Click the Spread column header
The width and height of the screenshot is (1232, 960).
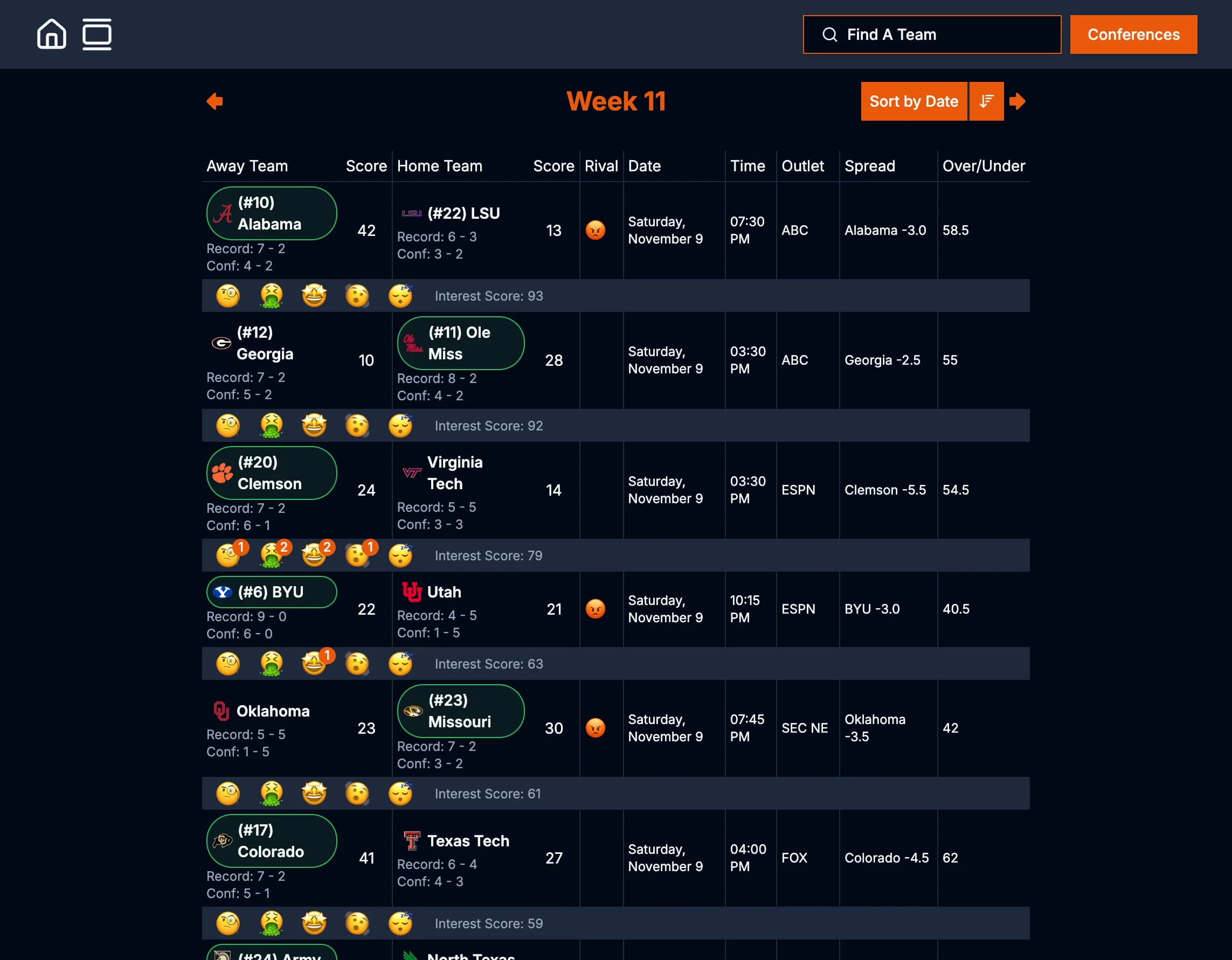point(869,166)
